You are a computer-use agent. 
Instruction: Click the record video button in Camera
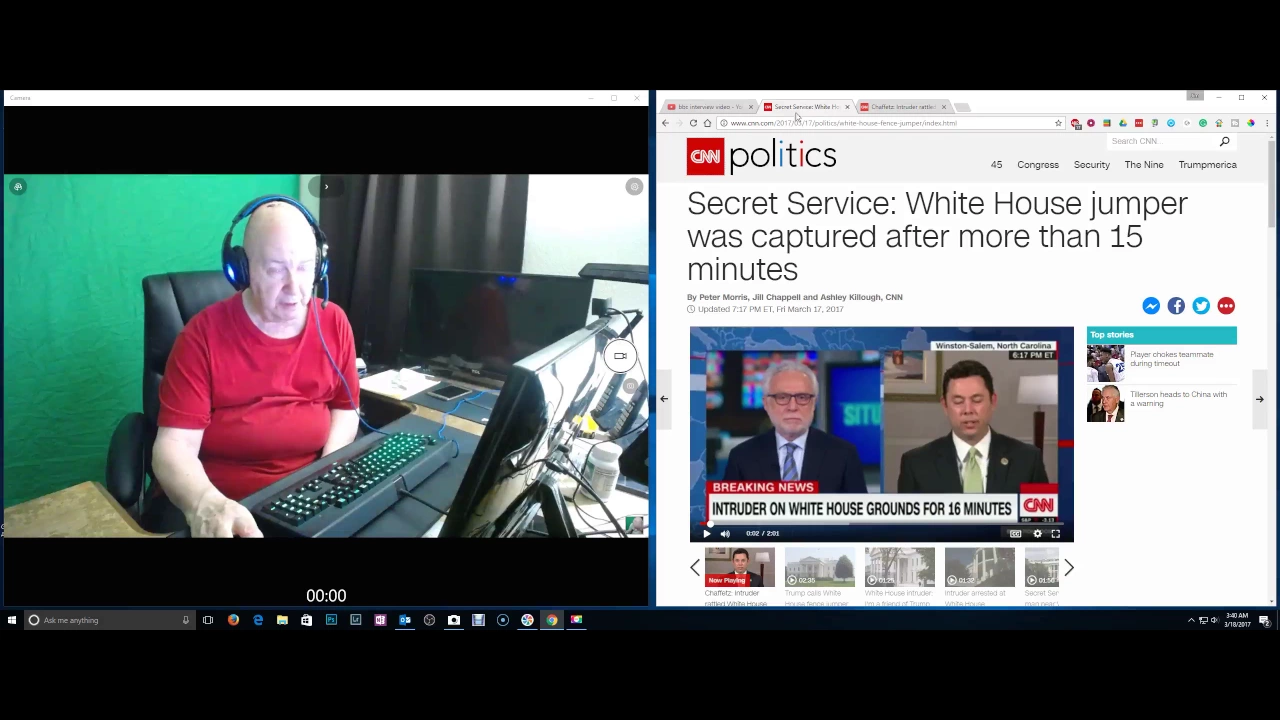[620, 356]
